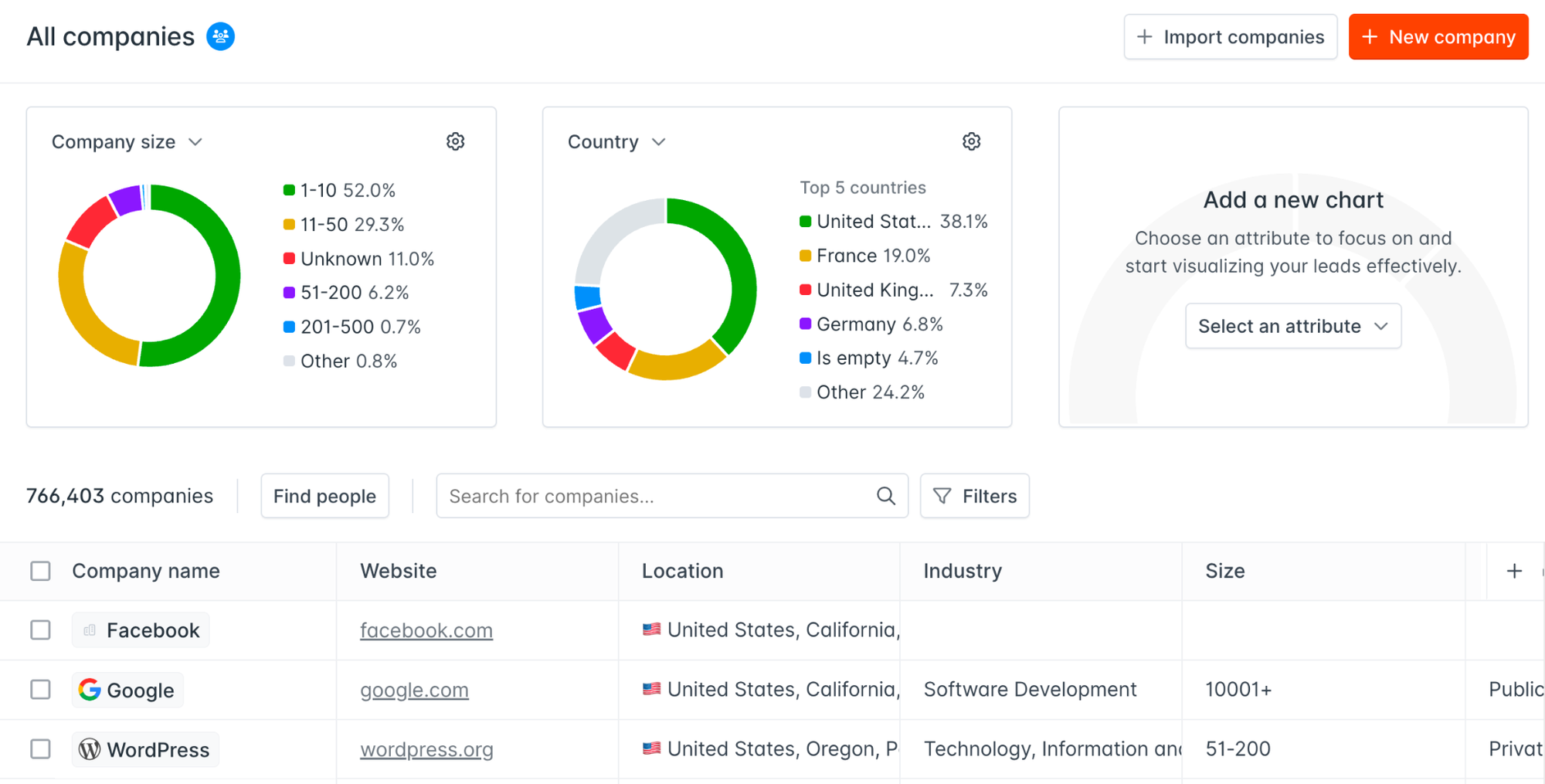Click the Location column header

[x=682, y=571]
